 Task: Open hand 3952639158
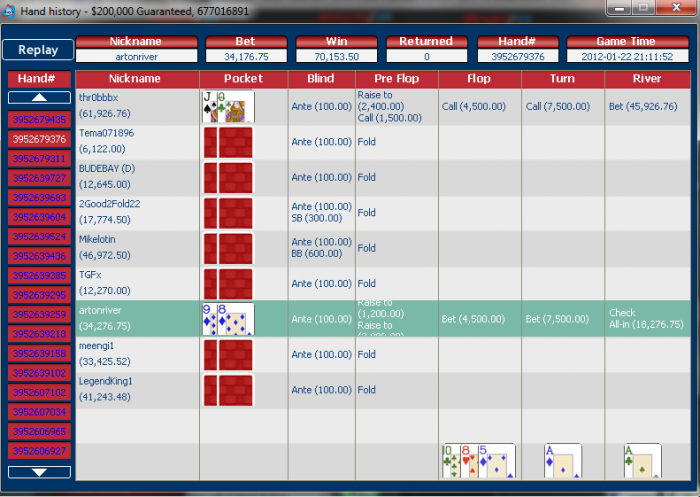click(x=39, y=353)
